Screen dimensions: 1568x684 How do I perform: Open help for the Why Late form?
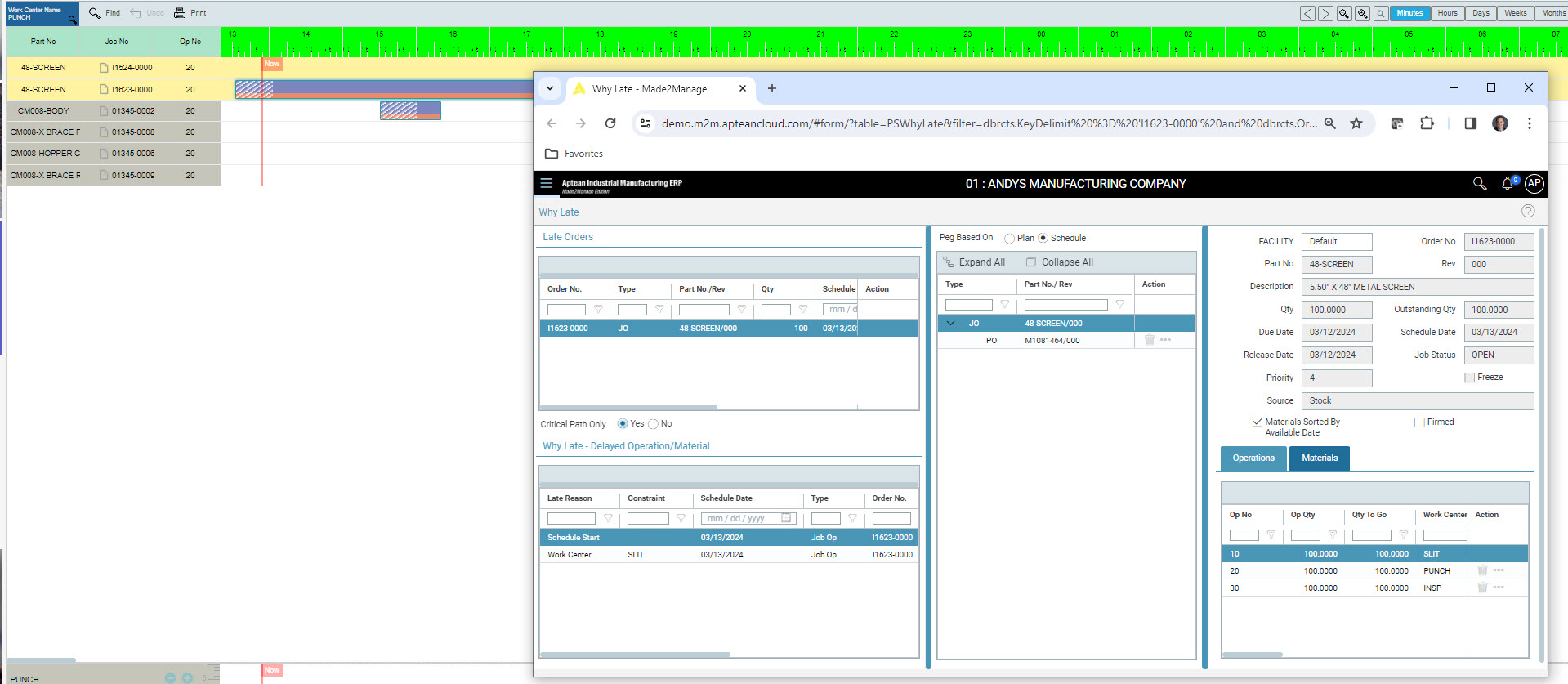click(x=1528, y=211)
